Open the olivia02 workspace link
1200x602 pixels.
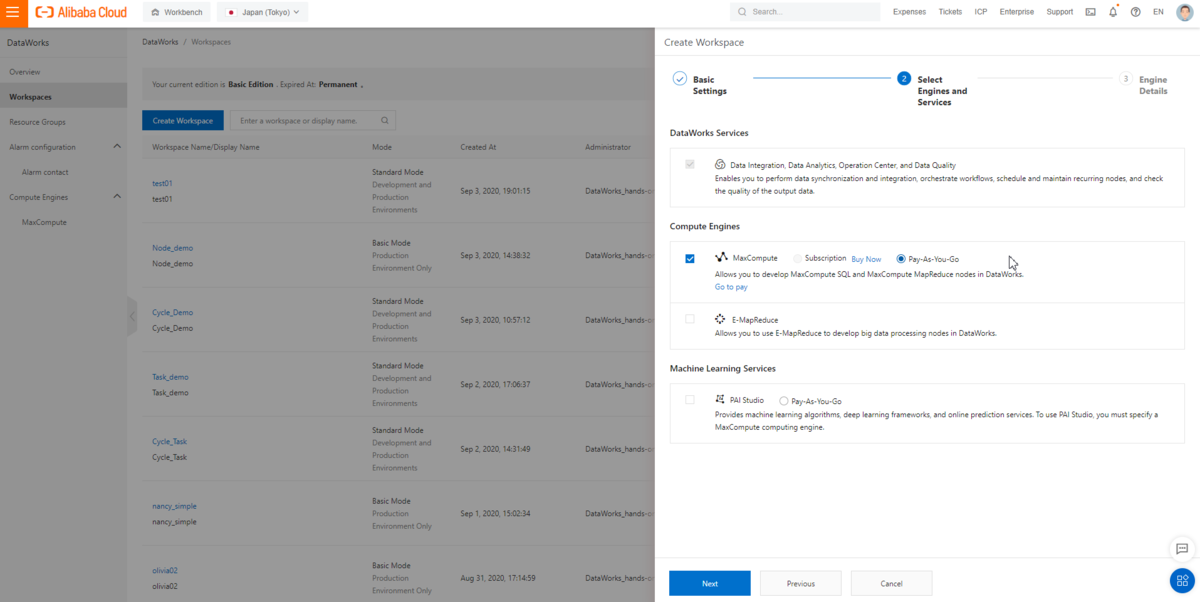[165, 570]
